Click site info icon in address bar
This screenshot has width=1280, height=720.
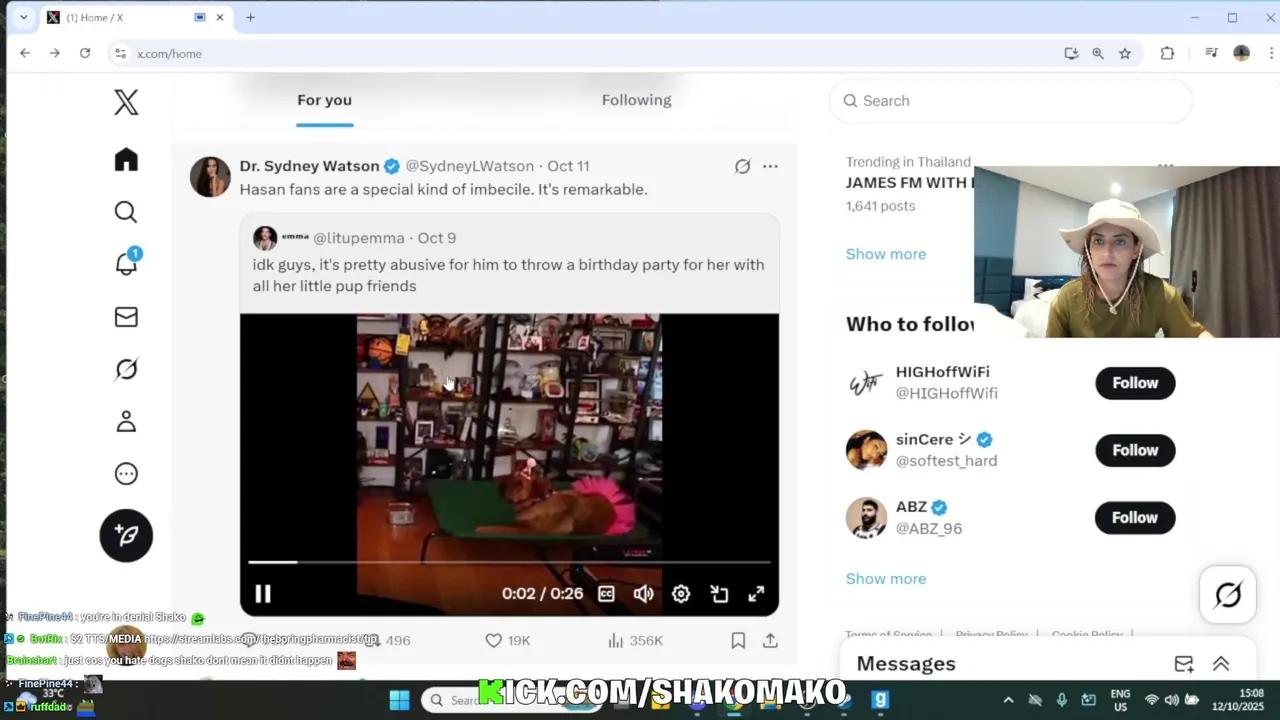pyautogui.click(x=120, y=54)
